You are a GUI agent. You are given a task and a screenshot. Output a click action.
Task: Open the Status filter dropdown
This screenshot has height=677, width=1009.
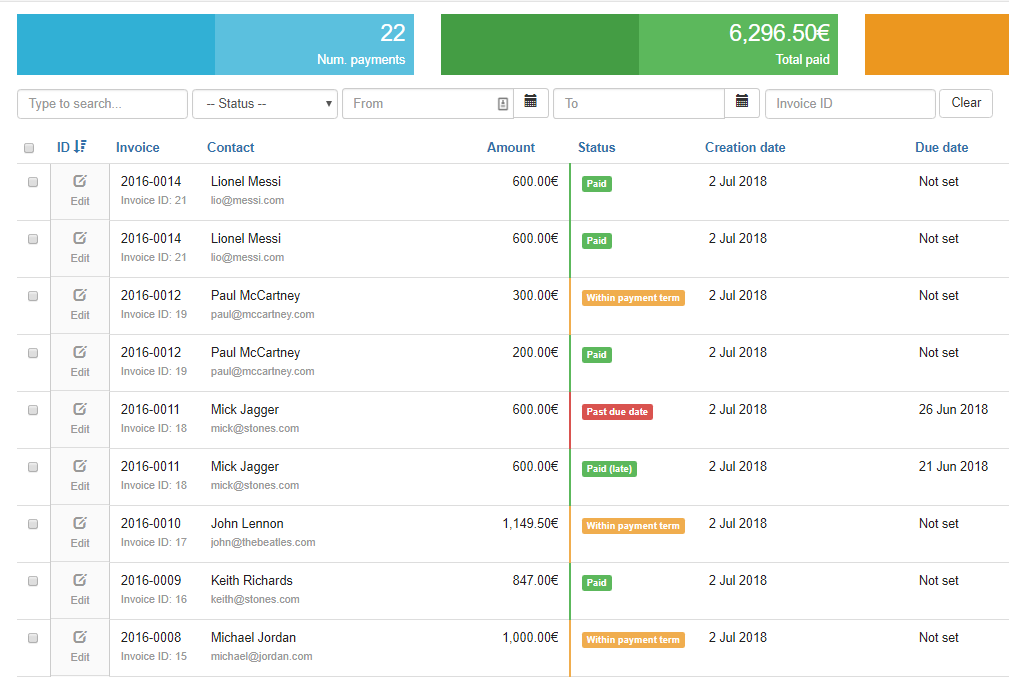point(265,104)
